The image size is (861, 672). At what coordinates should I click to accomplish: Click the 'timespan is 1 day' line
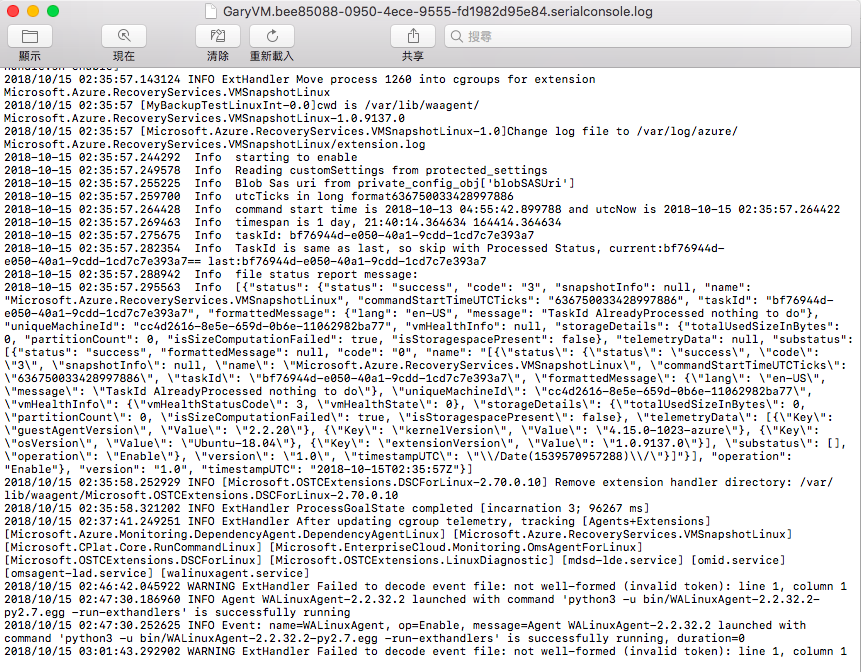click(x=283, y=222)
